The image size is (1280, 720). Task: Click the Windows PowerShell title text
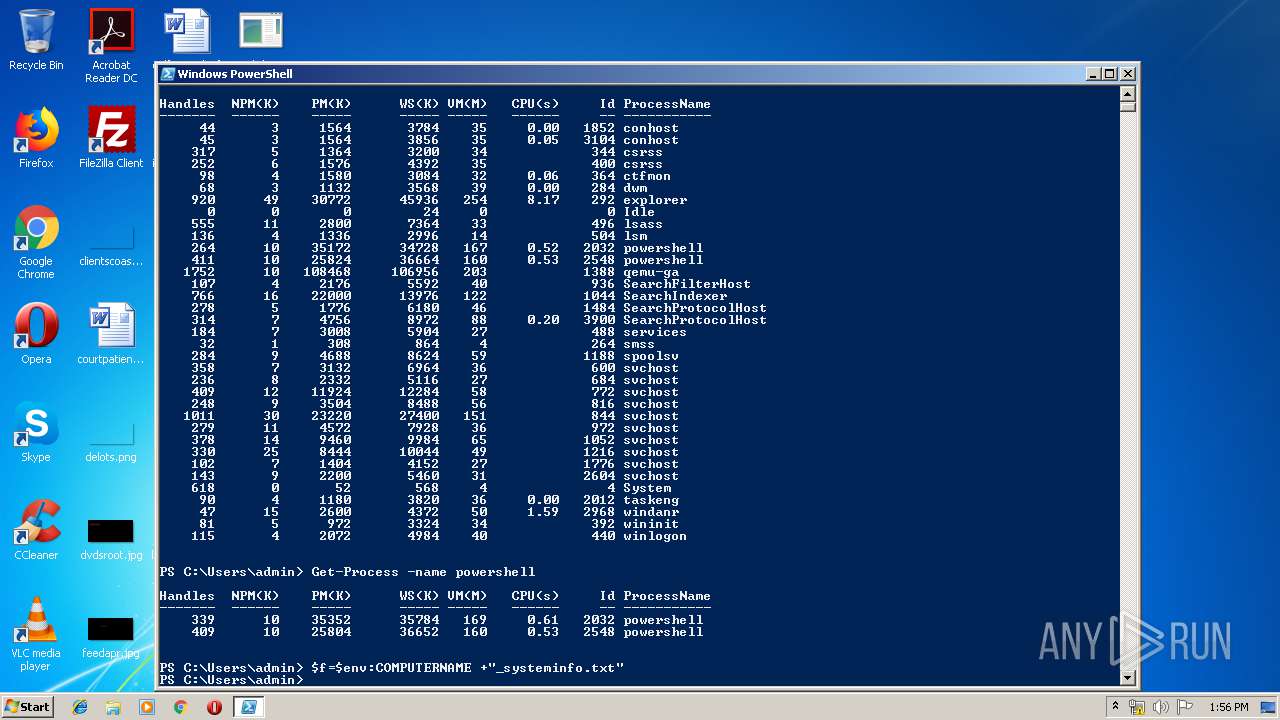[235, 74]
